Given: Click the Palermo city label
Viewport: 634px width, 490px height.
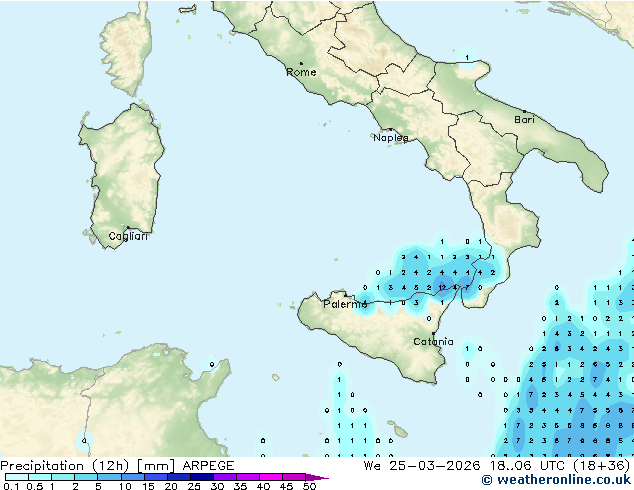Looking at the screenshot, I should coord(345,304).
